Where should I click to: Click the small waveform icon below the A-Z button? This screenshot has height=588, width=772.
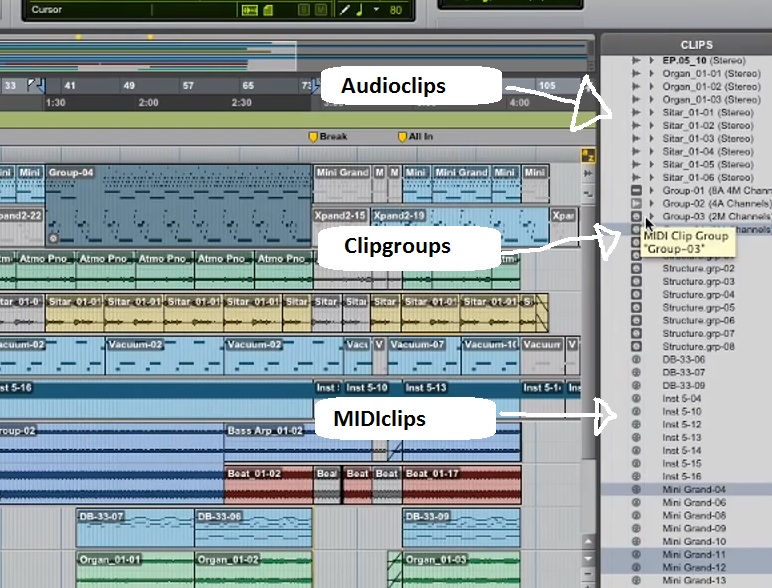pos(588,173)
